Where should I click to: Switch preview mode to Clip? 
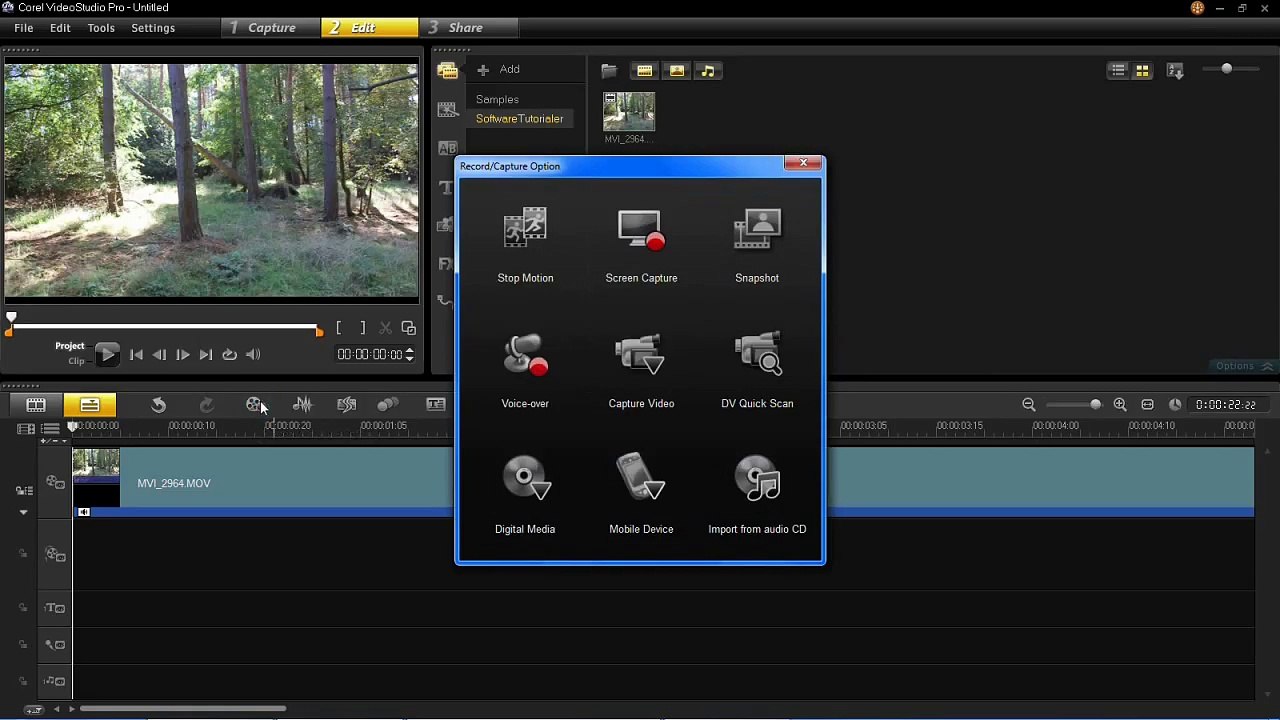tap(76, 361)
